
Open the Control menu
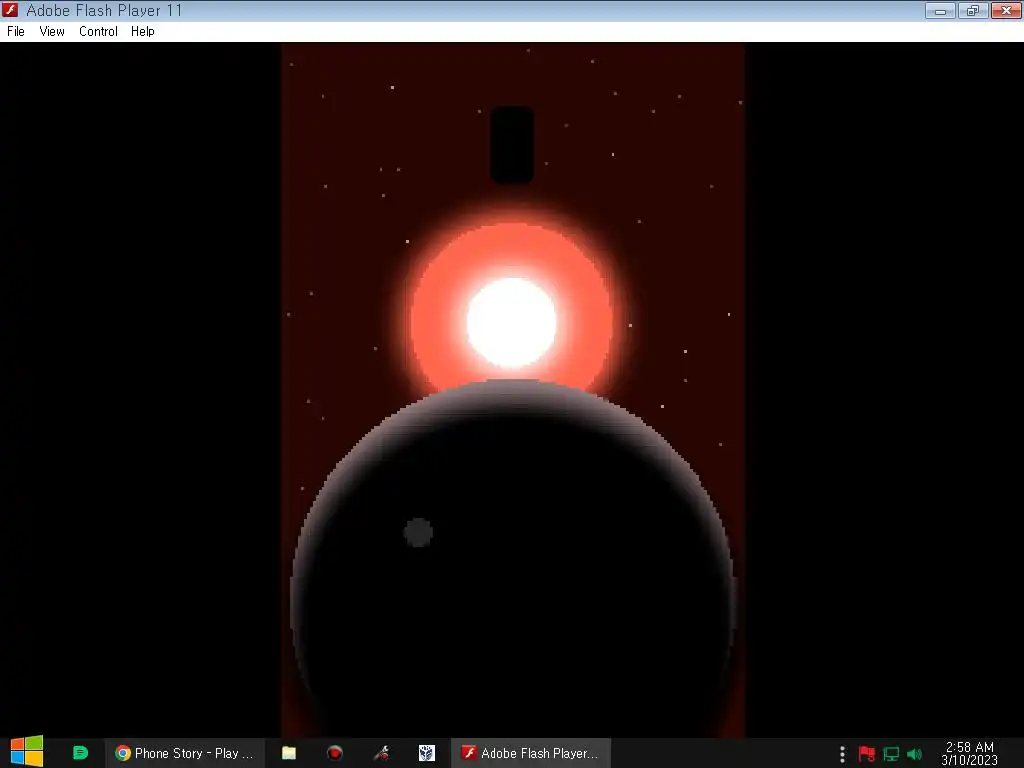pos(98,31)
